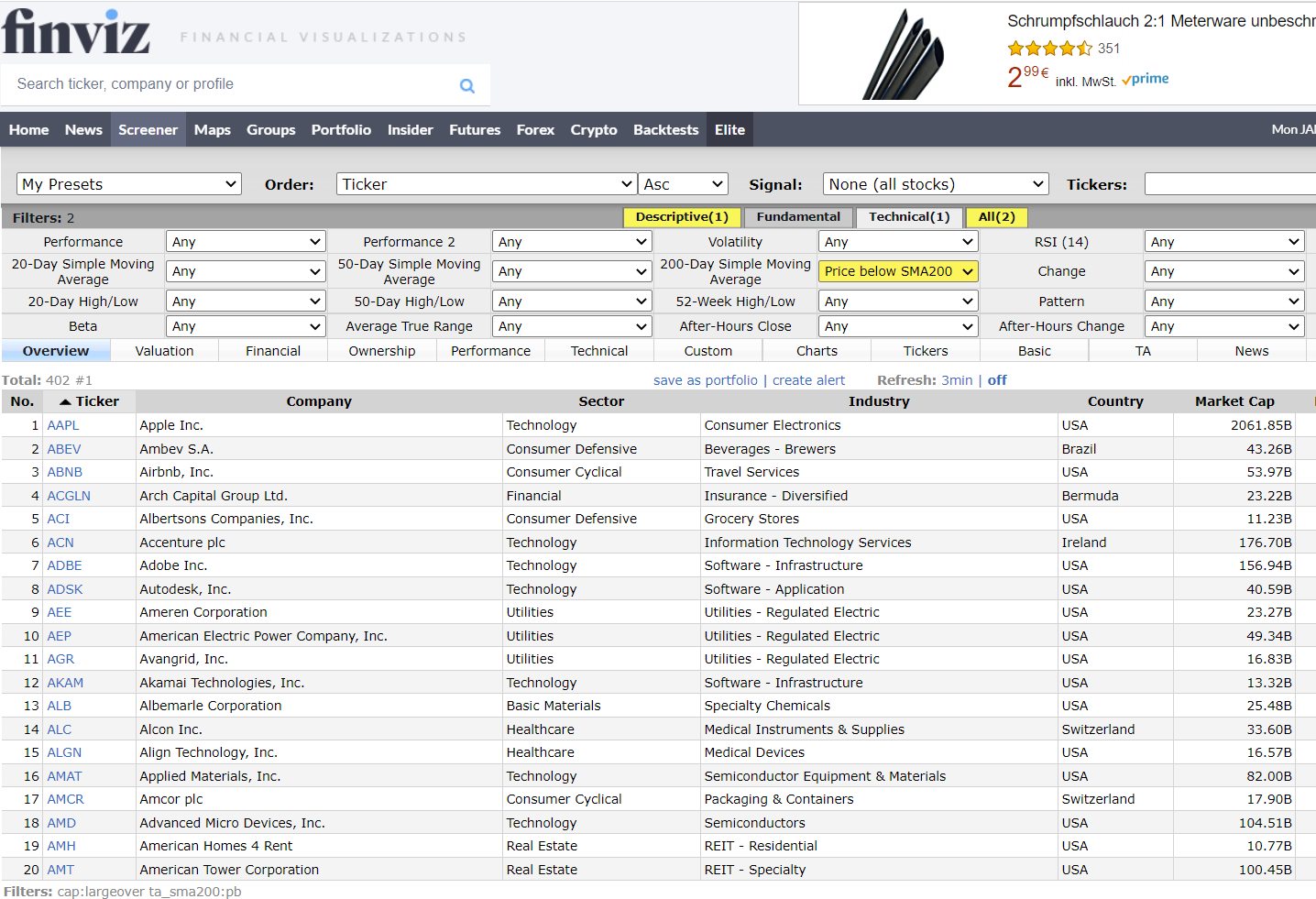Select the Fundamental filter tab
The width and height of the screenshot is (1316, 899).
pyautogui.click(x=798, y=217)
